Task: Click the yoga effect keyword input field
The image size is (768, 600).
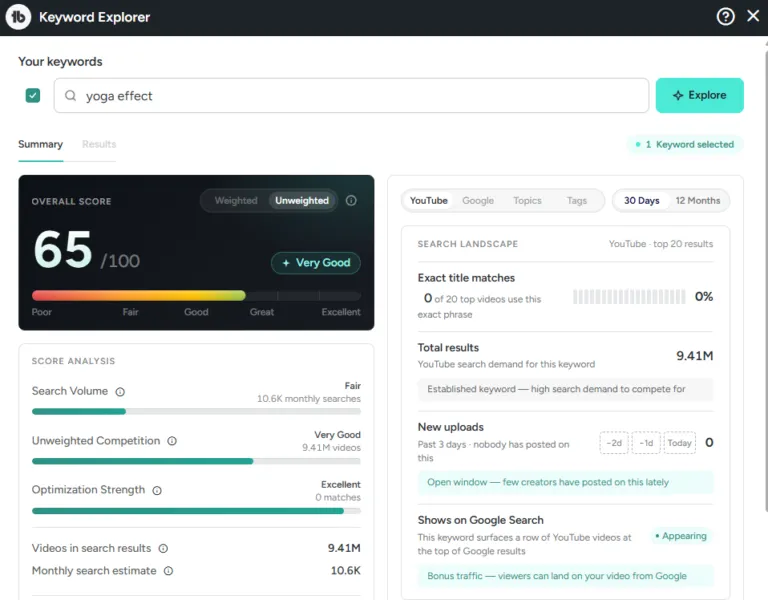Action: tap(351, 96)
